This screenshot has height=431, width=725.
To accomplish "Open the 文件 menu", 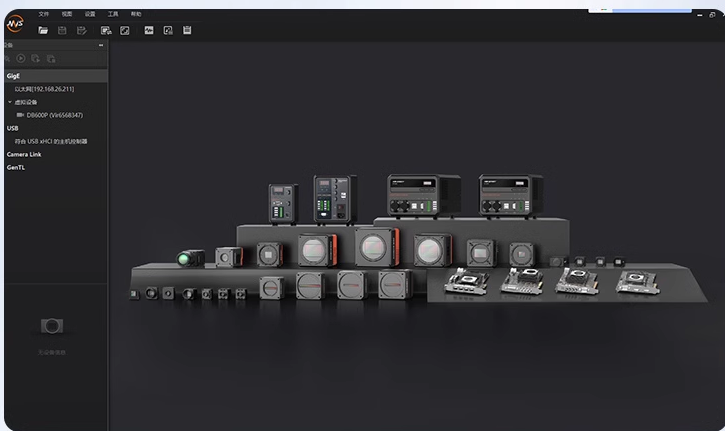I will pos(43,14).
